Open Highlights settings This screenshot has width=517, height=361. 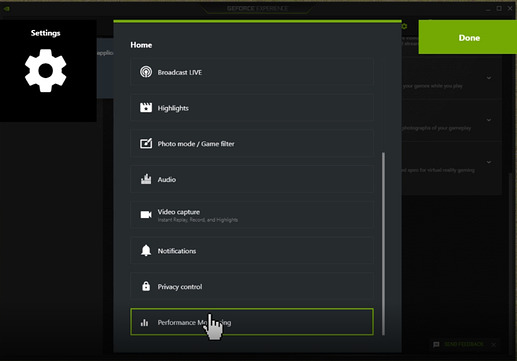click(x=252, y=108)
